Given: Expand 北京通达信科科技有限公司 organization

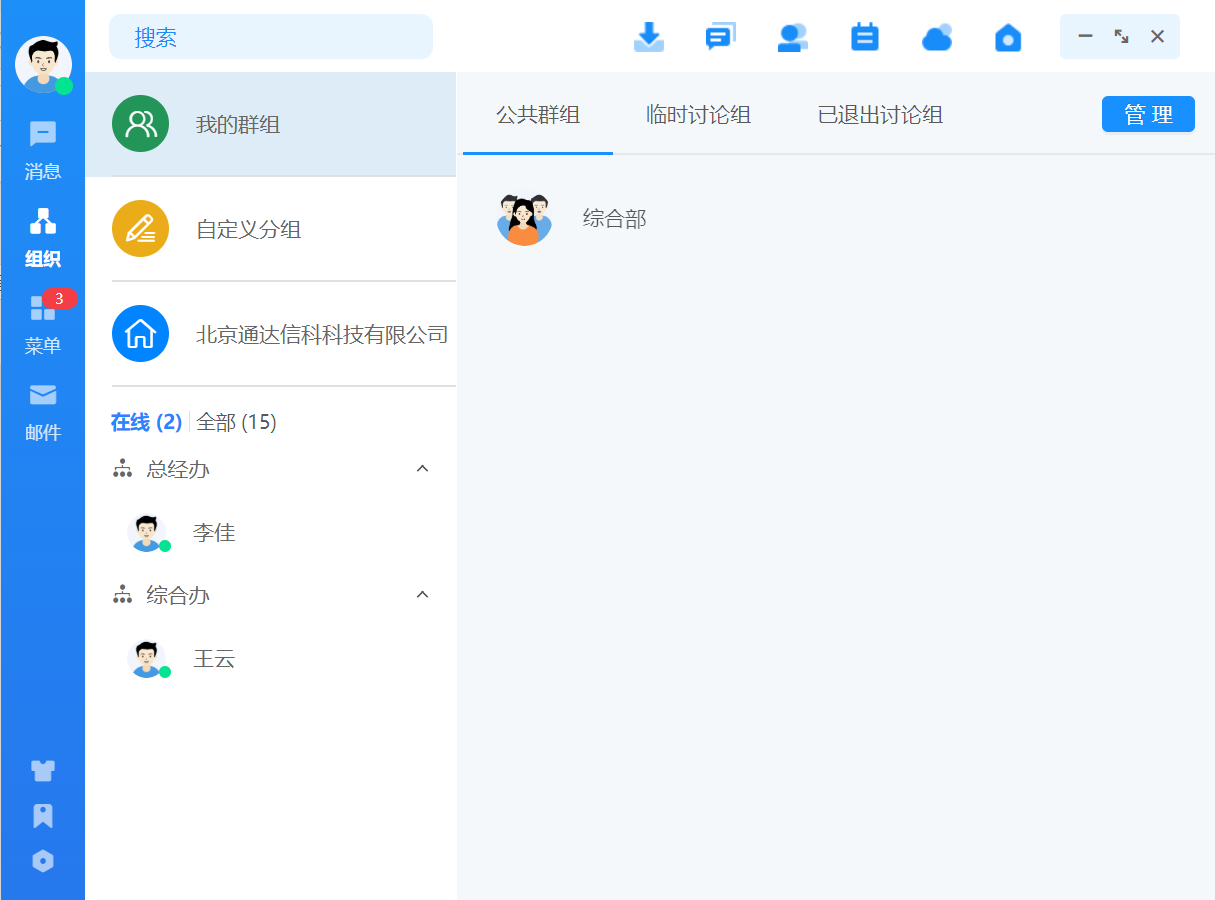Looking at the screenshot, I should point(321,334).
